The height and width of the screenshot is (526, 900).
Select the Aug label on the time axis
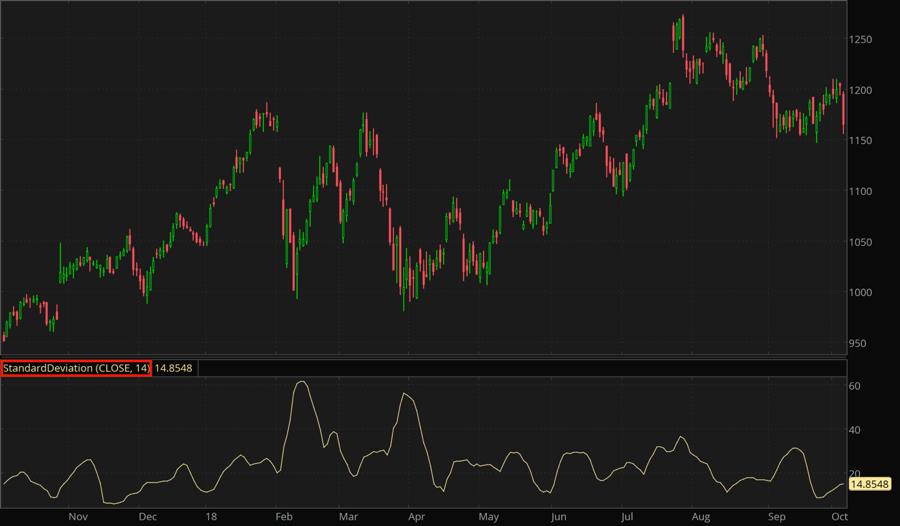tap(700, 517)
